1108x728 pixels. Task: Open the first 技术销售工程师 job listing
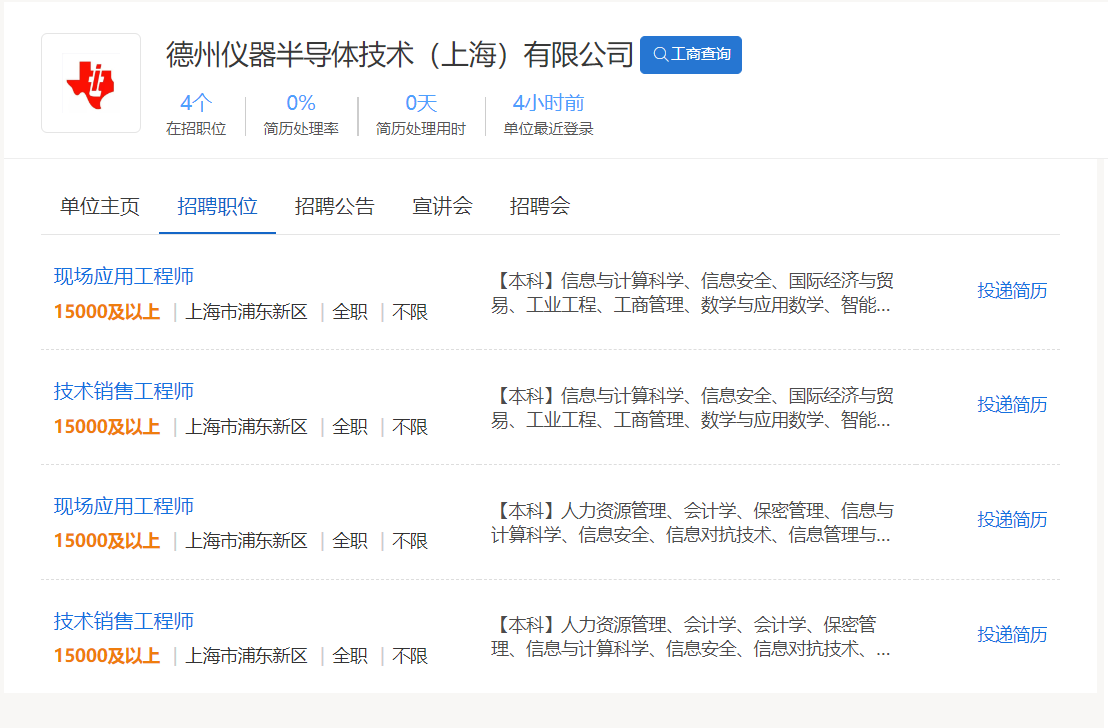tap(124, 391)
